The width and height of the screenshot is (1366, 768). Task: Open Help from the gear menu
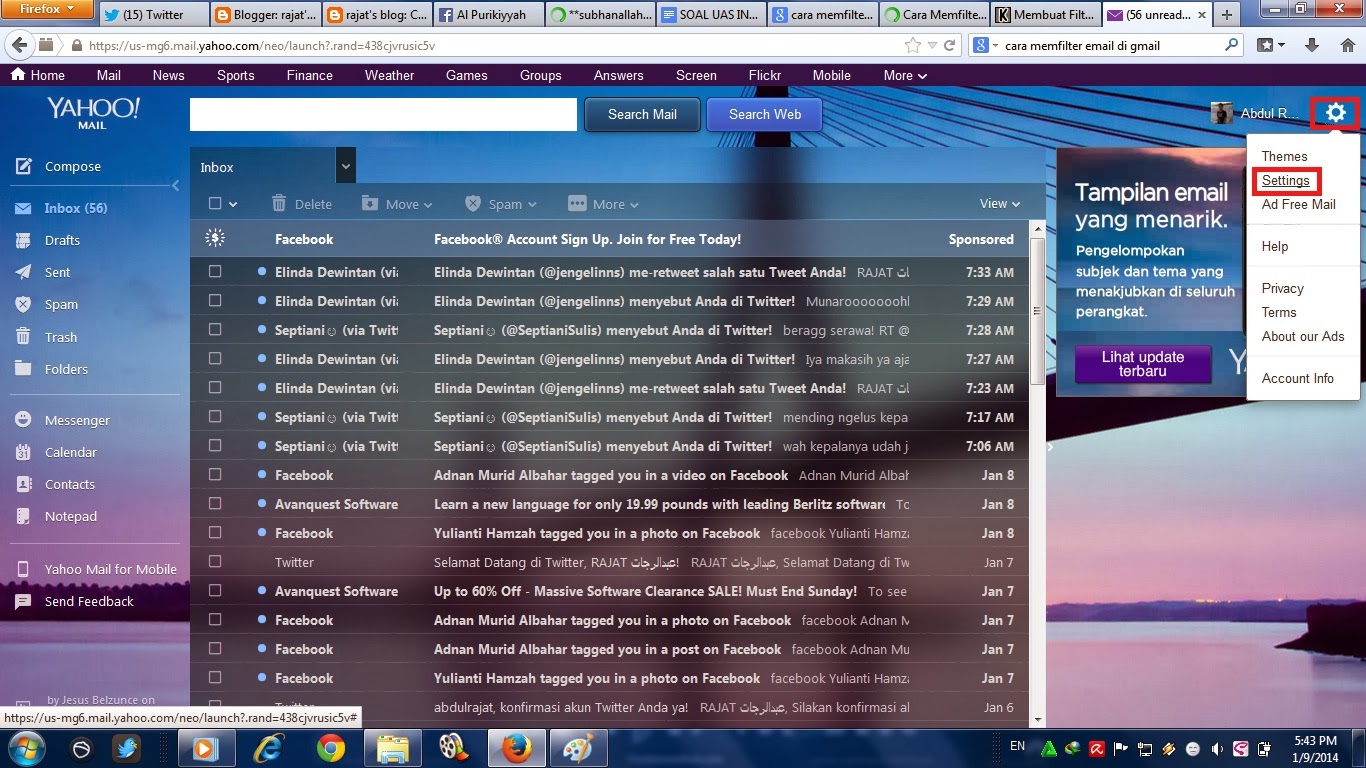click(x=1274, y=246)
